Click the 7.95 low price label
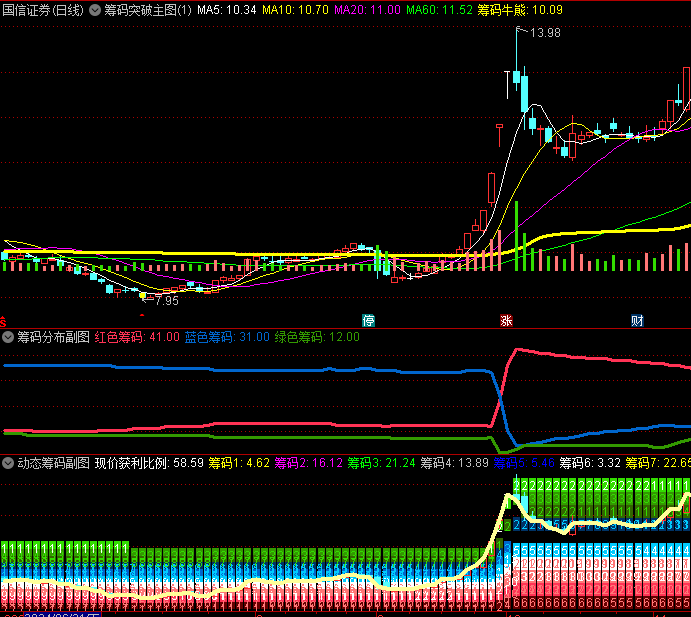This screenshot has height=617, width=691. pyautogui.click(x=167, y=301)
